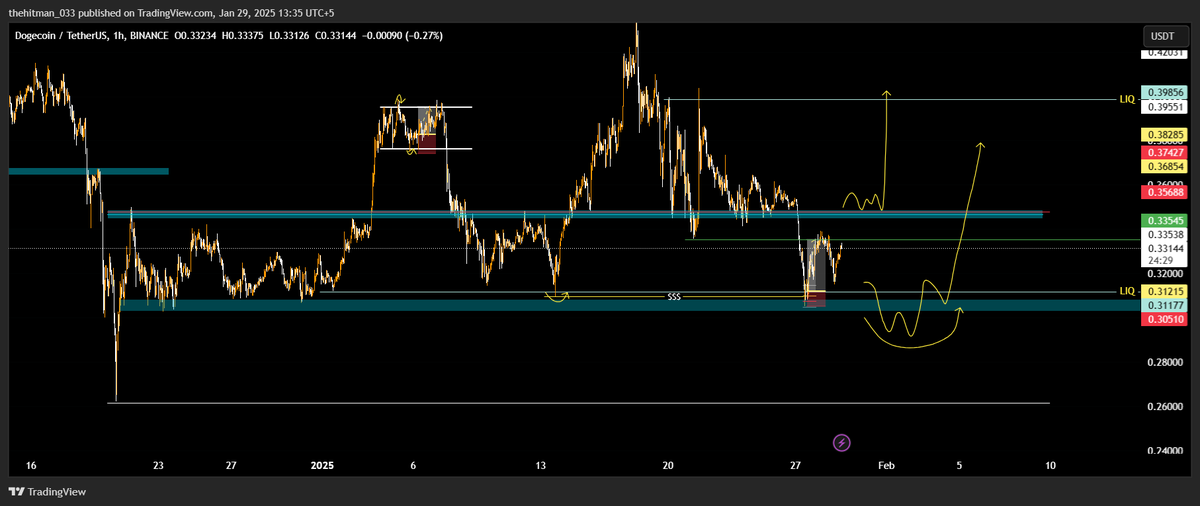Select the 0.39856 price label

[1163, 91]
